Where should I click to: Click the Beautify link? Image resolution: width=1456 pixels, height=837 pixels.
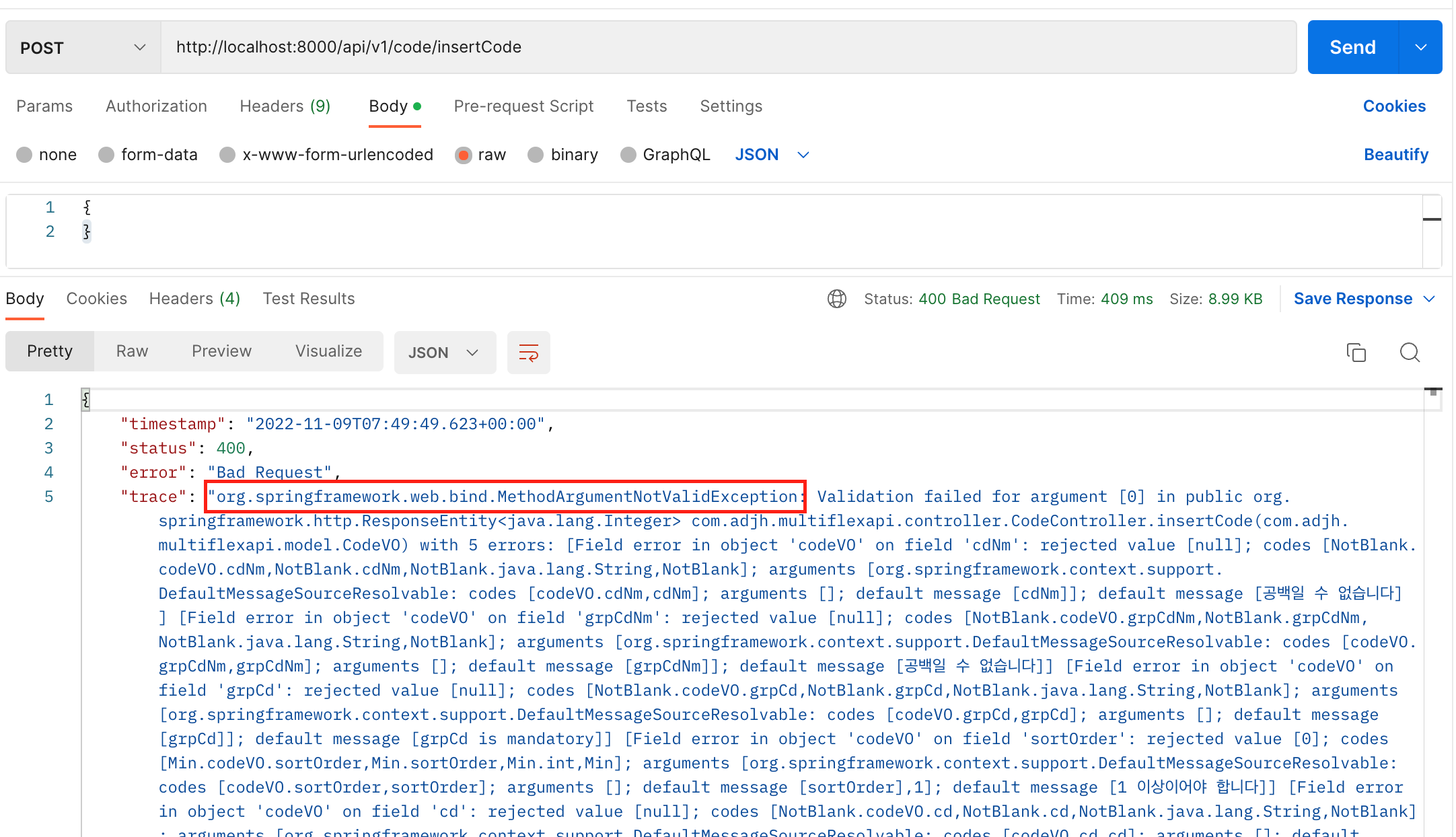[1395, 155]
